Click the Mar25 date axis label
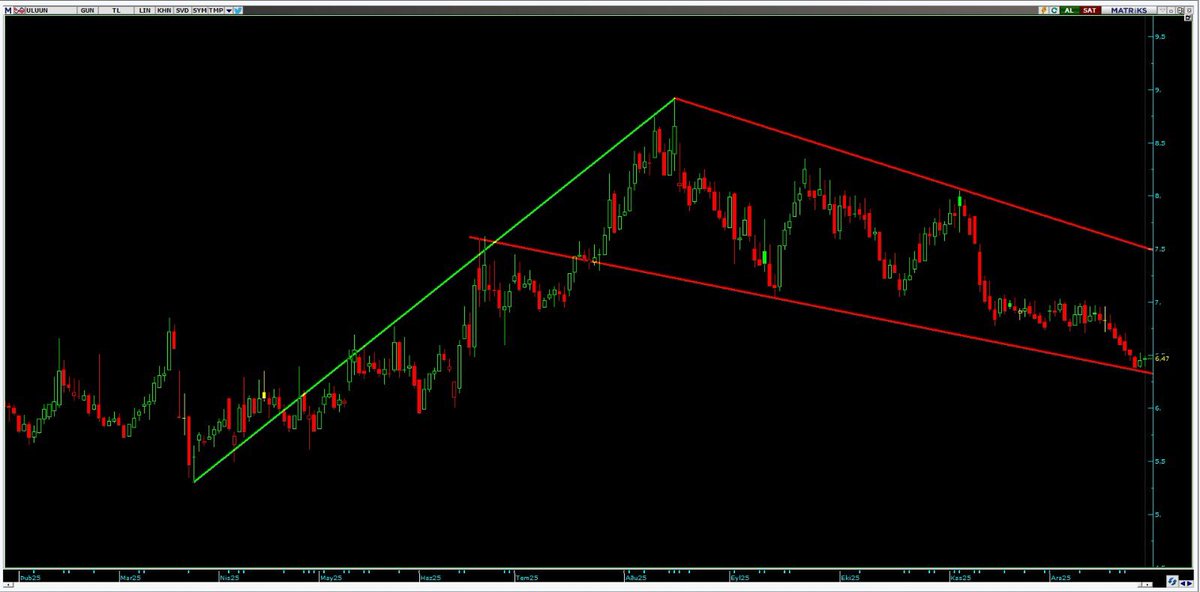The image size is (1200, 592). point(131,578)
